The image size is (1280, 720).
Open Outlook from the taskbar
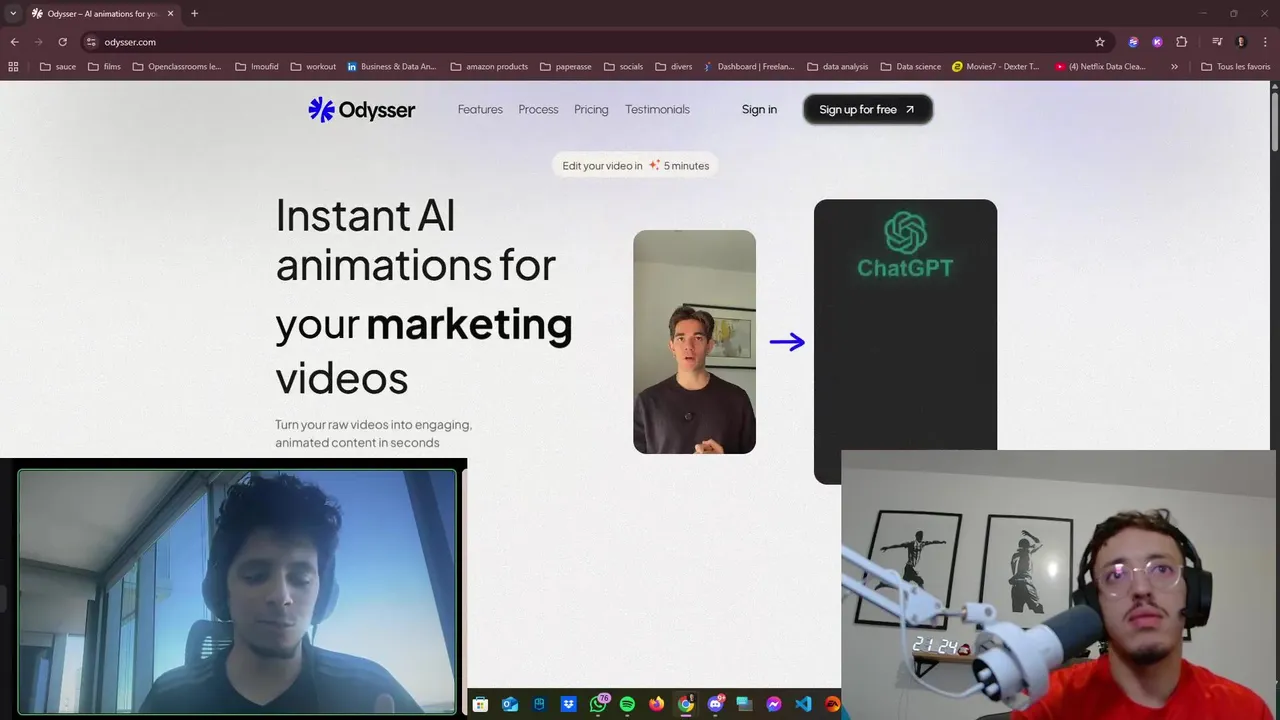click(510, 704)
